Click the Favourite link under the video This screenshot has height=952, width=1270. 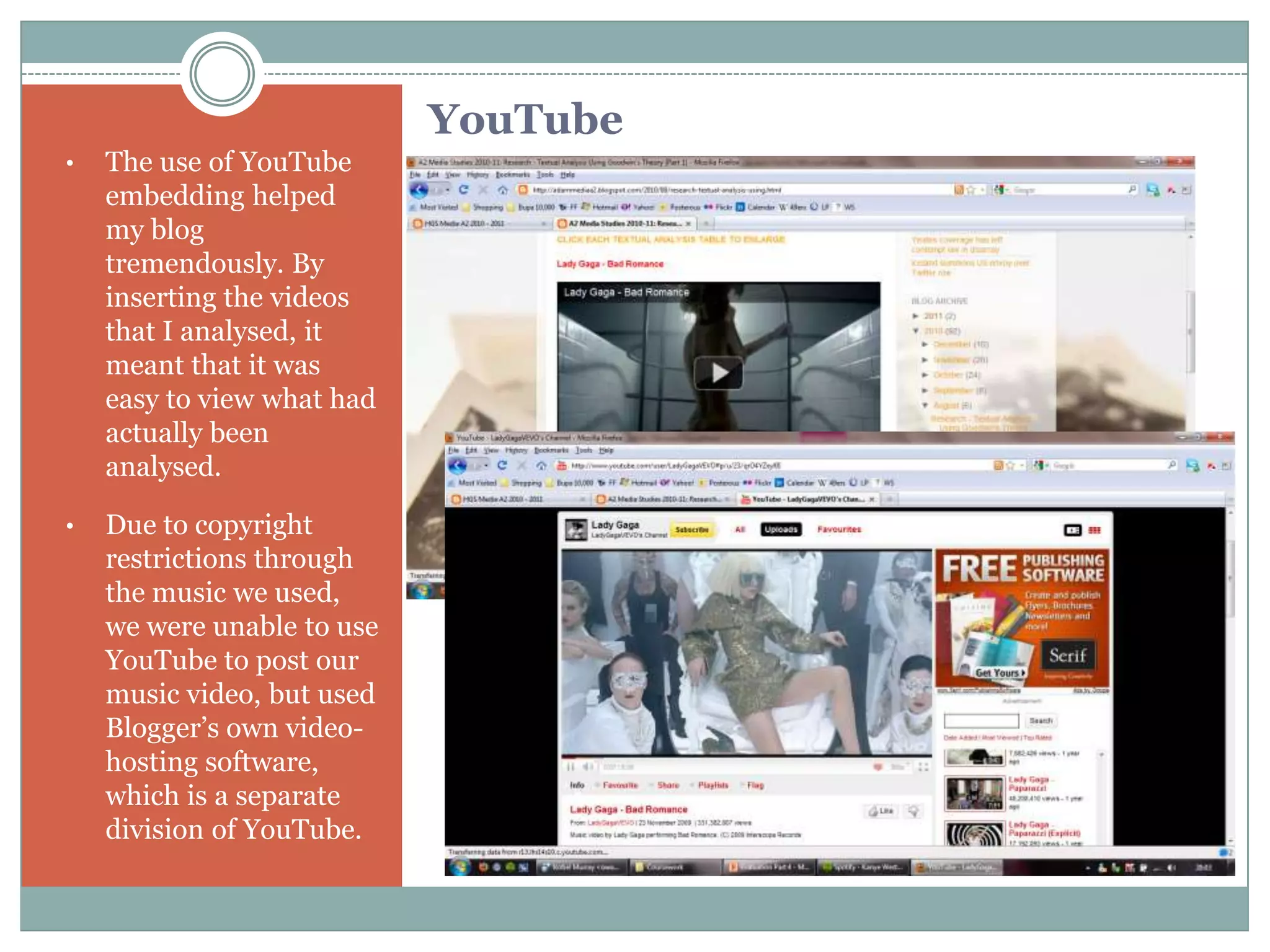tap(620, 785)
